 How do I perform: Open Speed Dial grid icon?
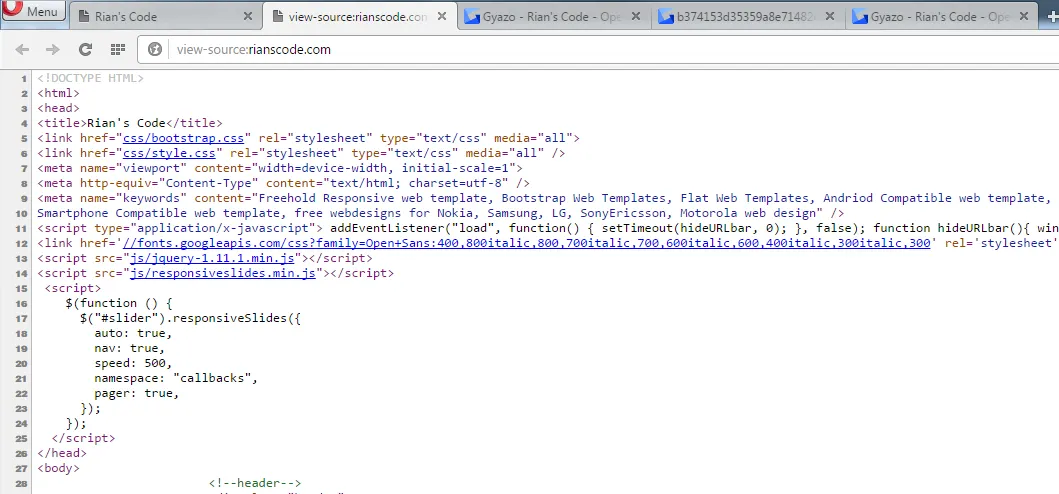pos(118,49)
